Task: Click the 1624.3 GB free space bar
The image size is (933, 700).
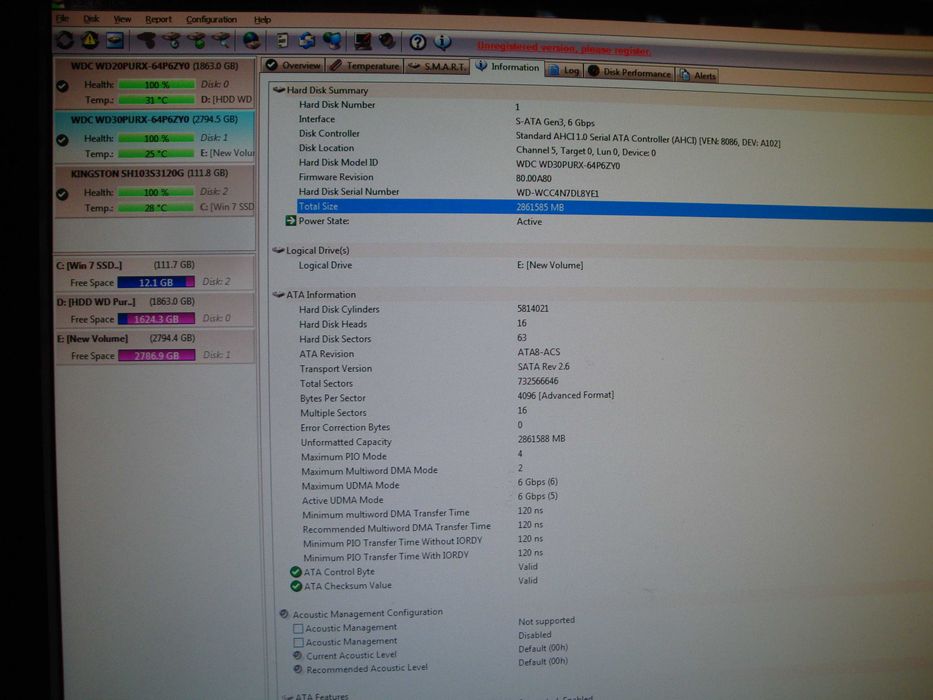Action: pyautogui.click(x=156, y=319)
